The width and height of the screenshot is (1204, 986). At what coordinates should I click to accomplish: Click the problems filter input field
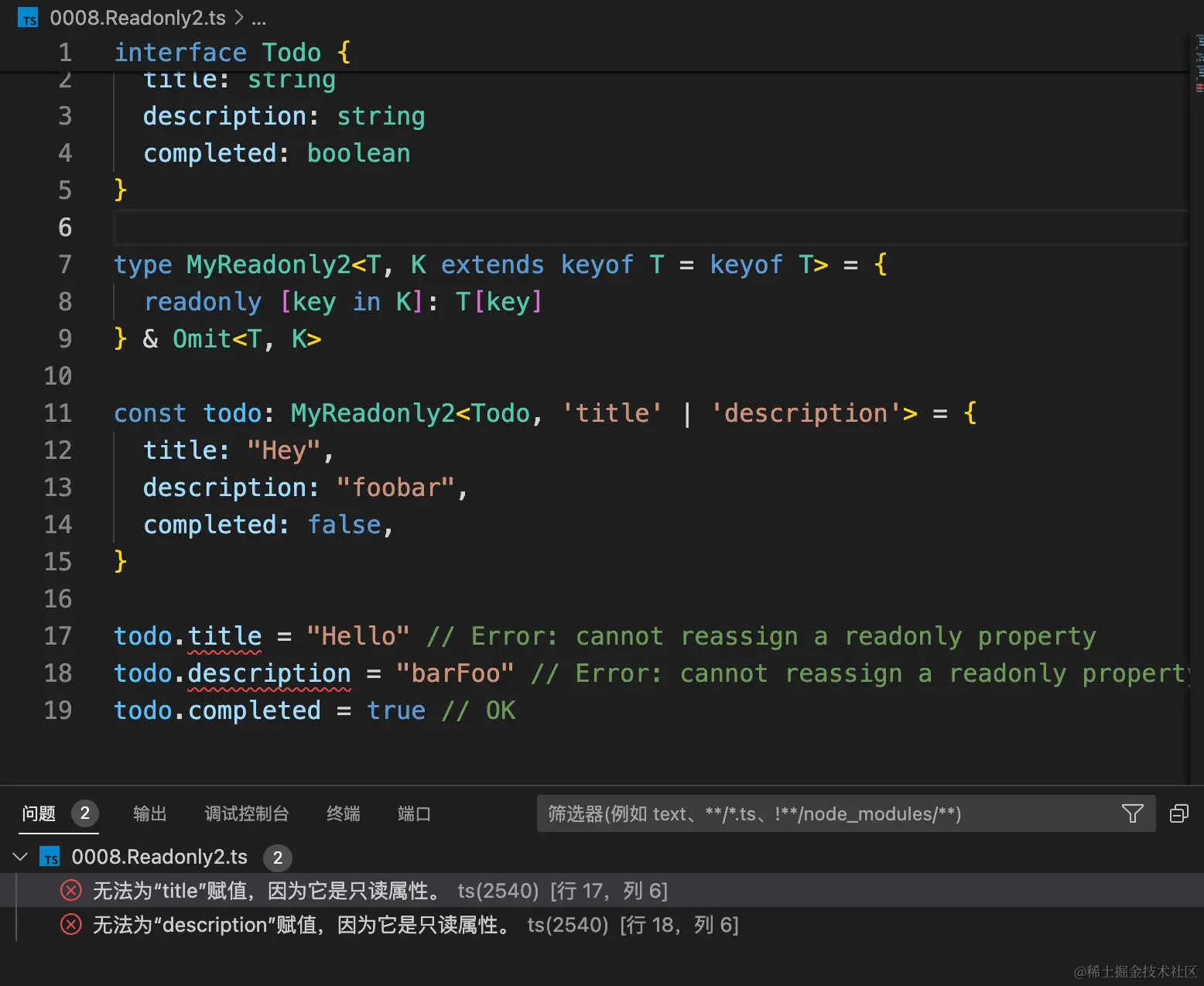846,813
